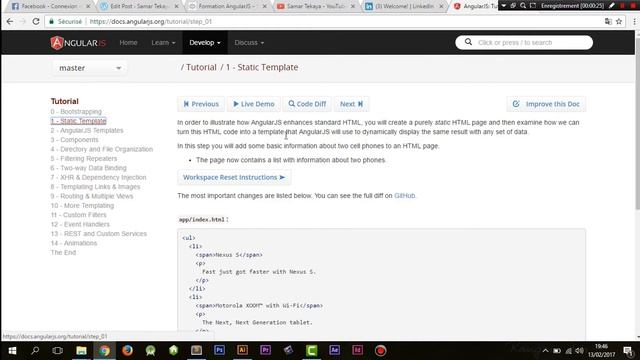Image resolution: width=640 pixels, height=360 pixels.
Task: Click the Camtasia green C taskbar icon
Action: coord(311,350)
